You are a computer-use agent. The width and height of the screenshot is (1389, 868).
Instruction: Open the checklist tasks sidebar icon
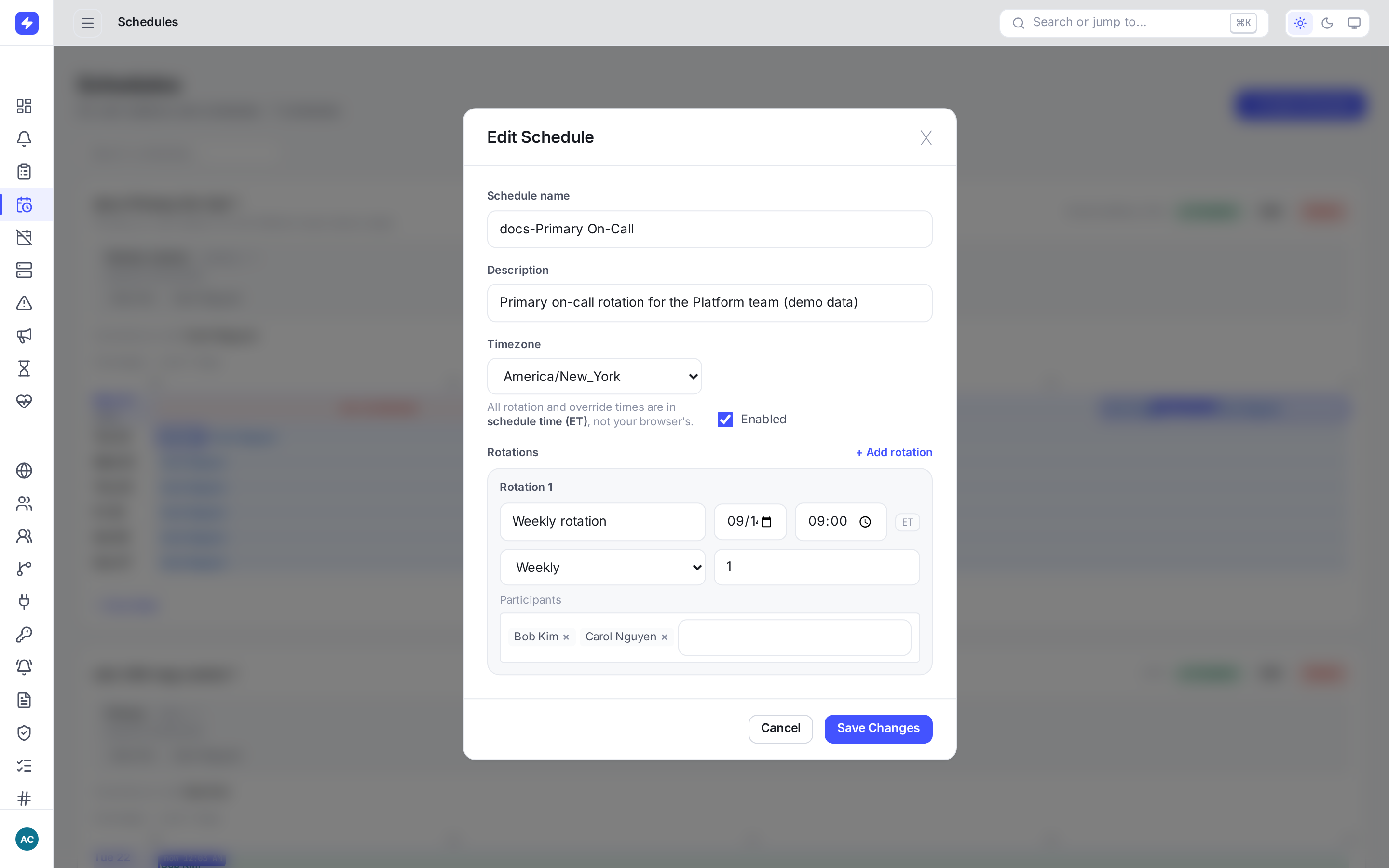point(24,766)
